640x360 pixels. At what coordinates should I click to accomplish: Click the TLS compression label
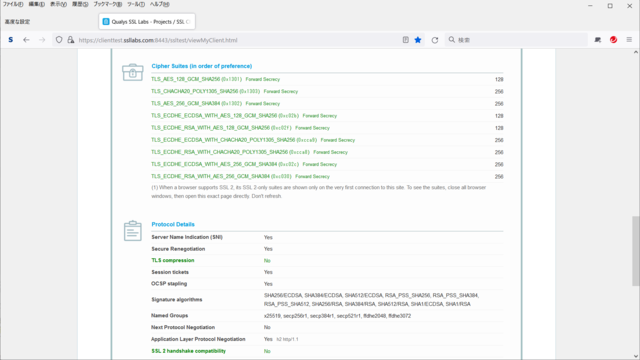tap(173, 260)
